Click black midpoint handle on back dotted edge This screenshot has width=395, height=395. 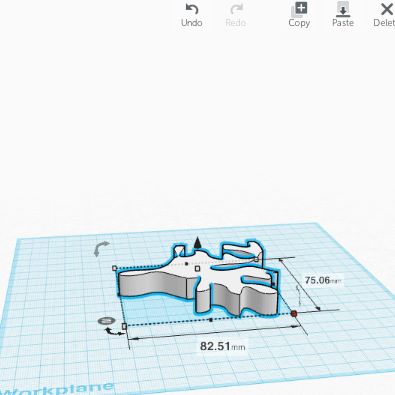coord(186,264)
